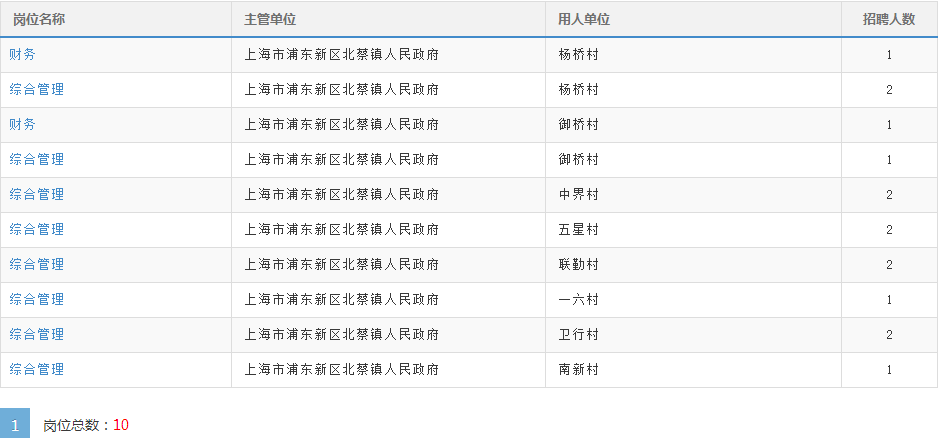
Task: Select the 联勤村 employer cell
Action: tap(693, 265)
